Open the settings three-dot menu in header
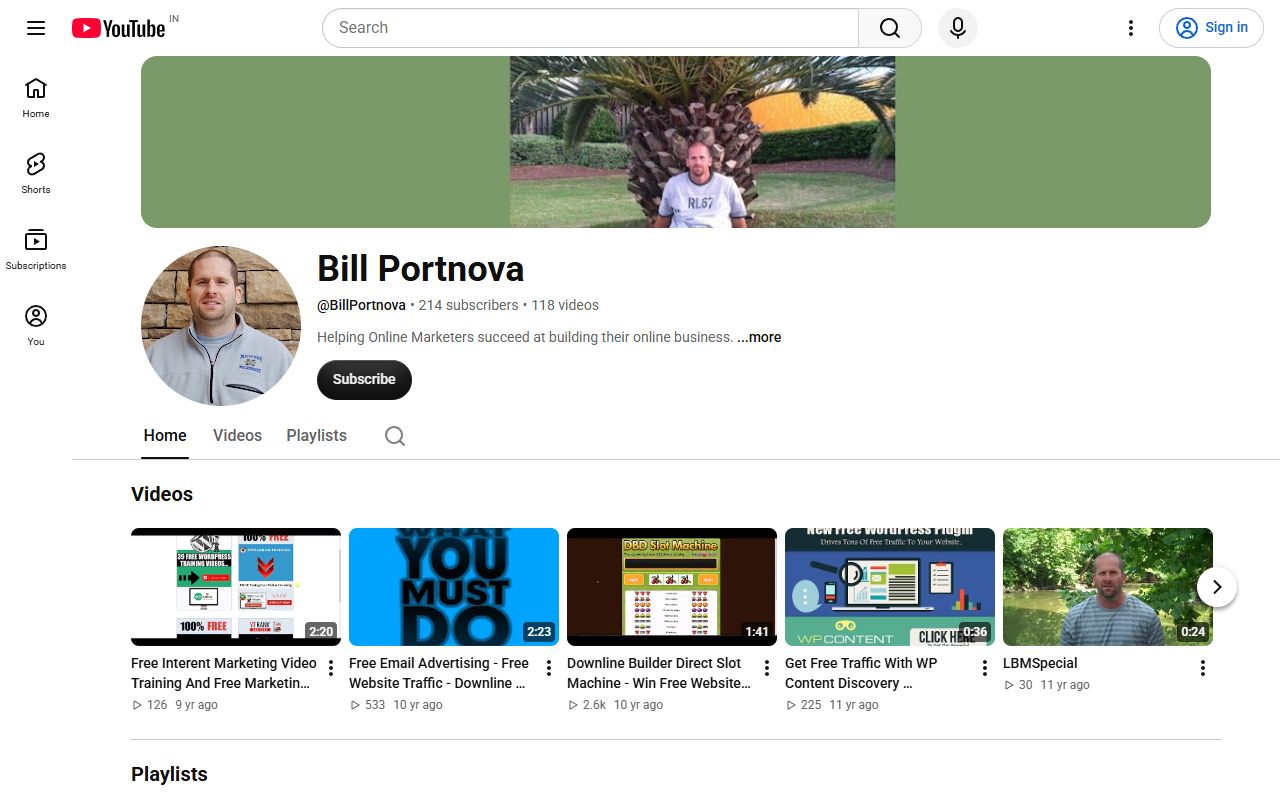The height and width of the screenshot is (800, 1280). [1131, 28]
